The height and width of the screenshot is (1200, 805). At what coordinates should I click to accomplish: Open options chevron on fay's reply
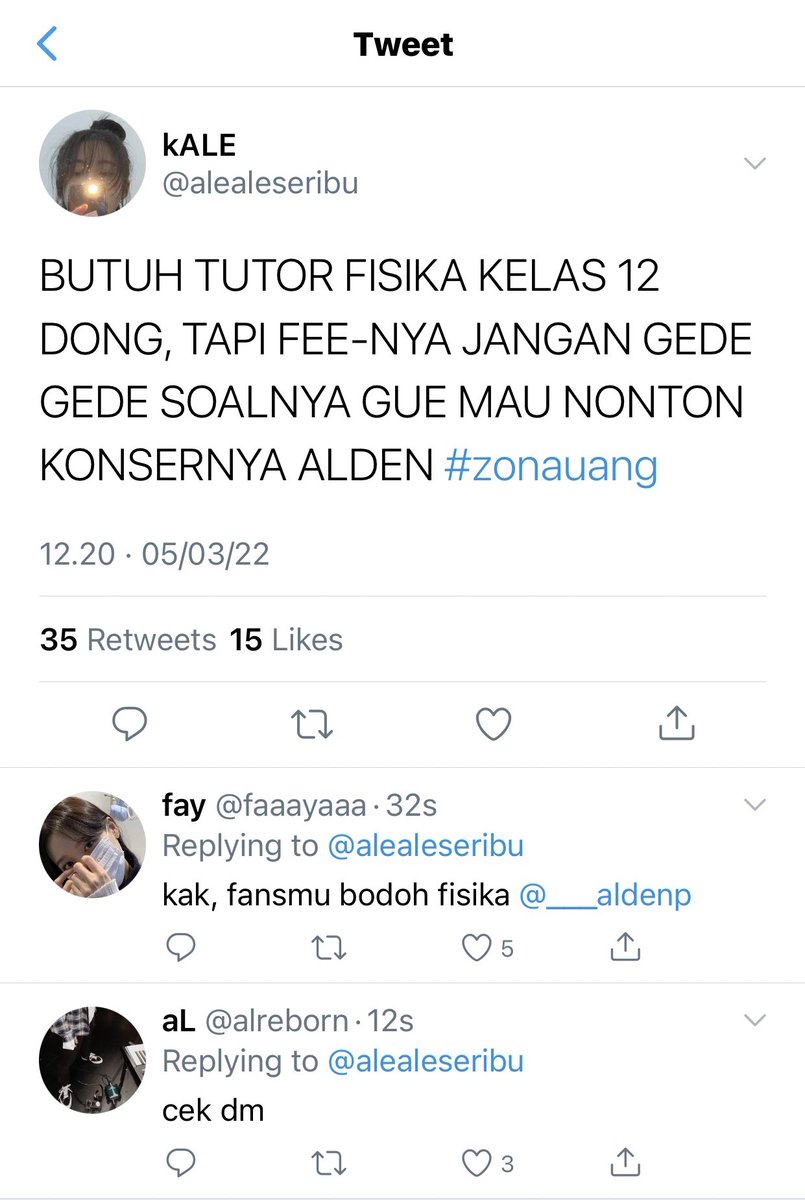[x=755, y=804]
